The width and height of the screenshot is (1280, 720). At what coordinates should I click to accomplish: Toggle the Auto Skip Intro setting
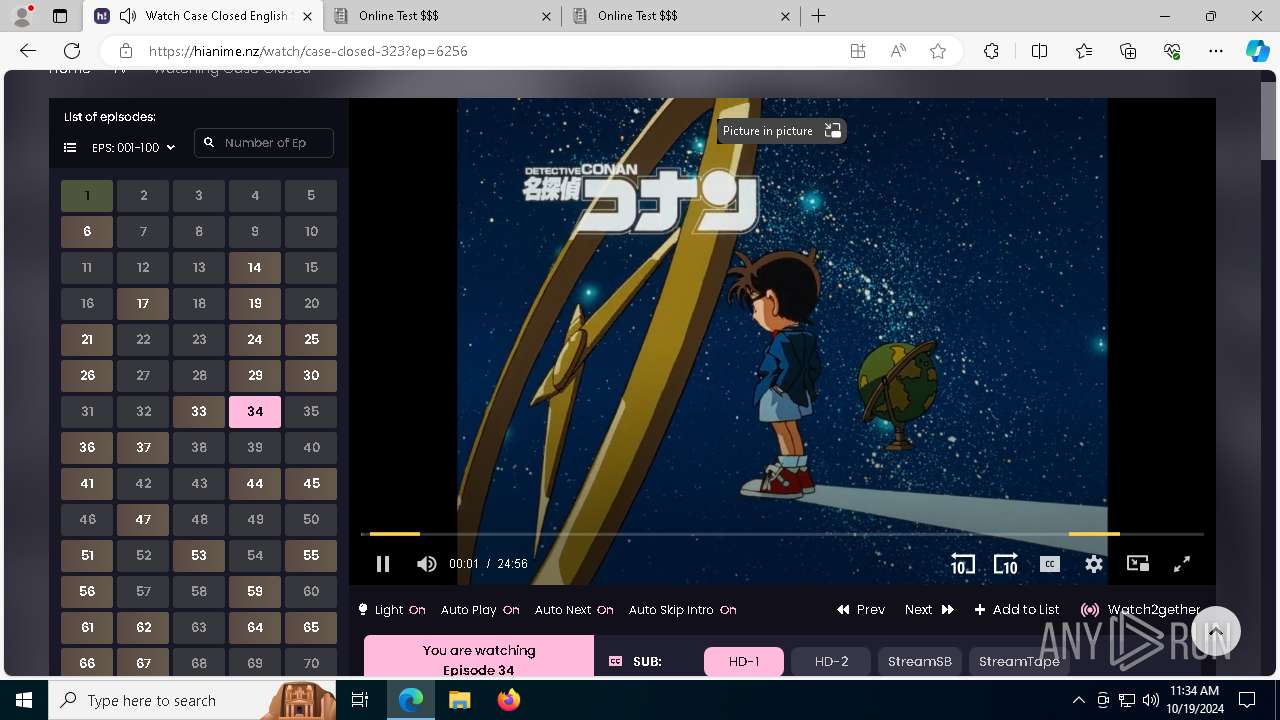[683, 610]
